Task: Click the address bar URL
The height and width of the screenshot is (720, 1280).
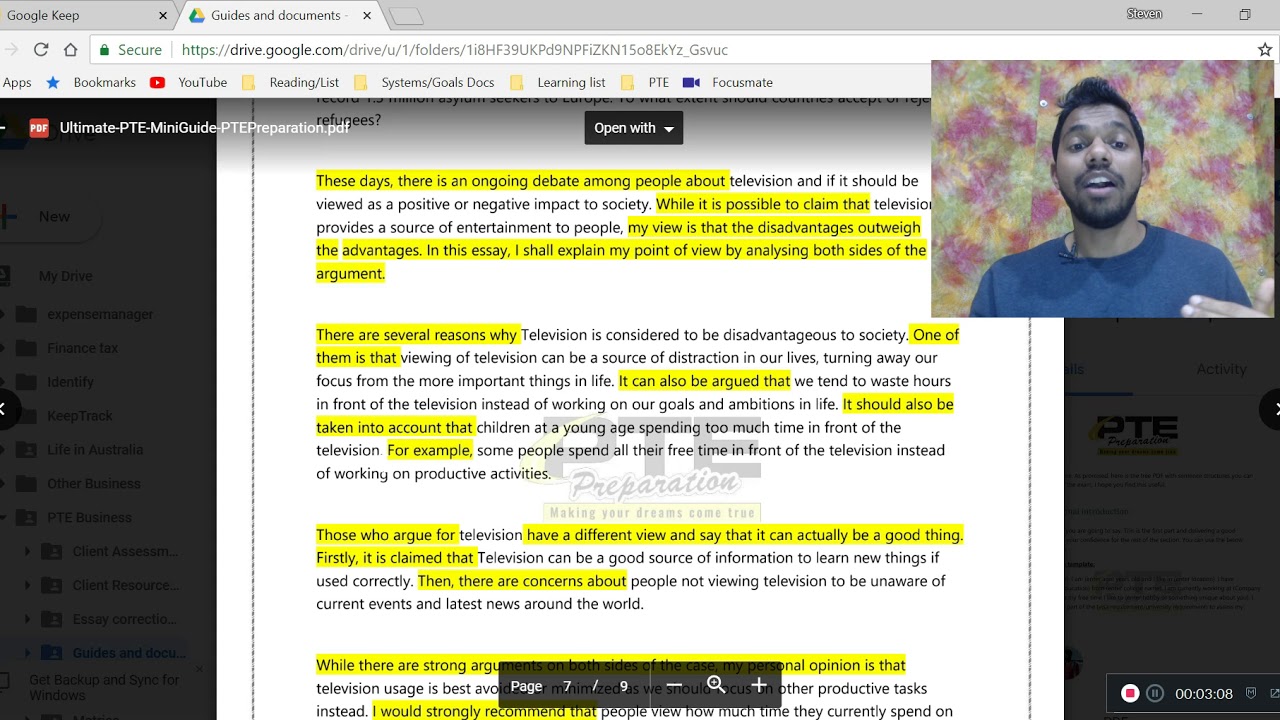Action: (x=455, y=50)
